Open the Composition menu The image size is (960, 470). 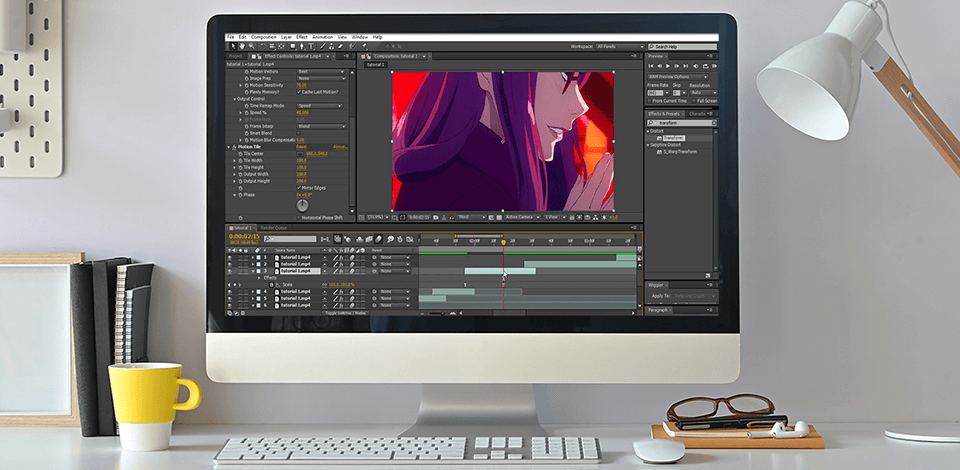coord(264,37)
